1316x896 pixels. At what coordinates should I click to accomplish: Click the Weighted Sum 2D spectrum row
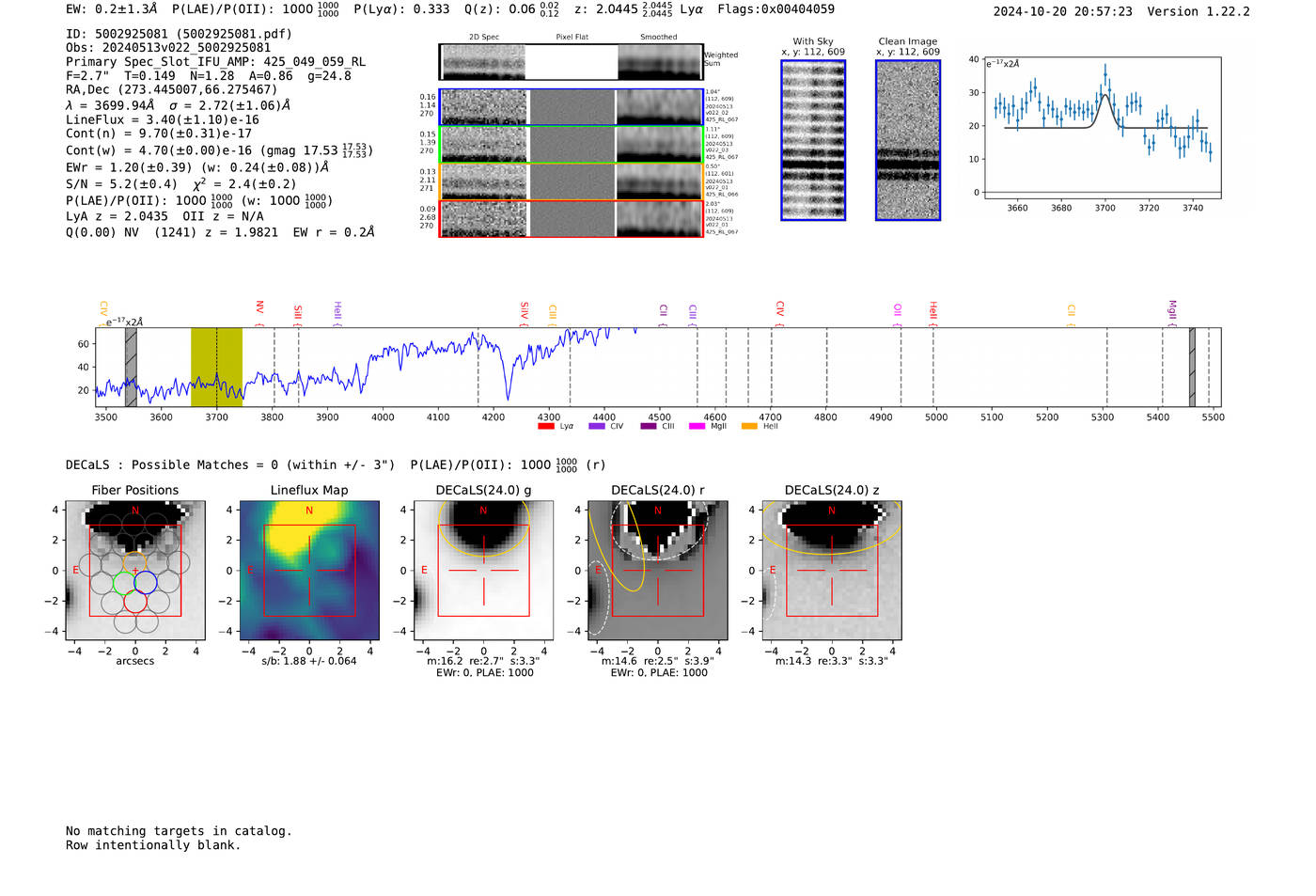(571, 62)
